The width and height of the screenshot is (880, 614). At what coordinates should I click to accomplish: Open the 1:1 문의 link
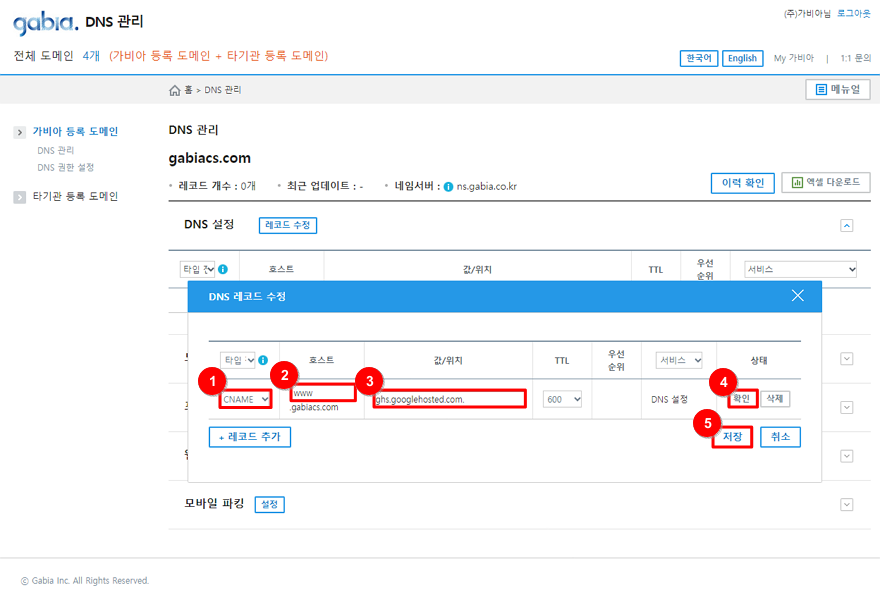click(x=855, y=58)
